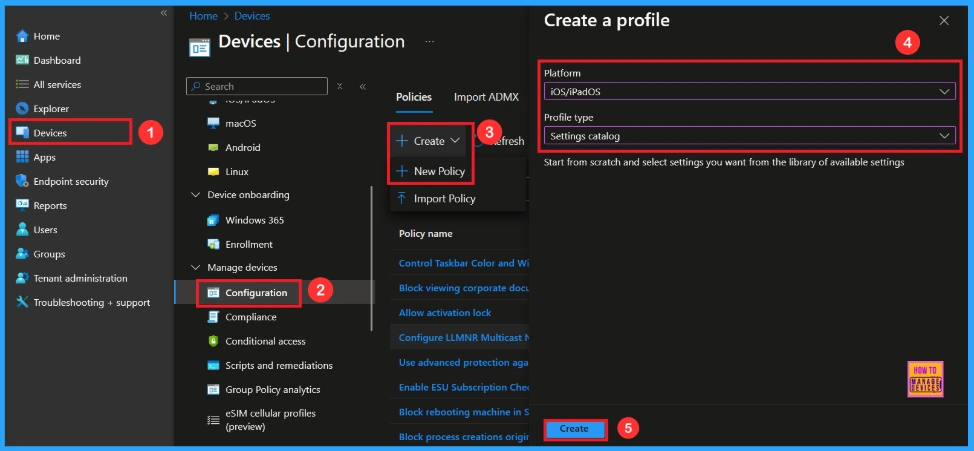Select Linux platform icon
This screenshot has width=974, height=451.
(213, 171)
